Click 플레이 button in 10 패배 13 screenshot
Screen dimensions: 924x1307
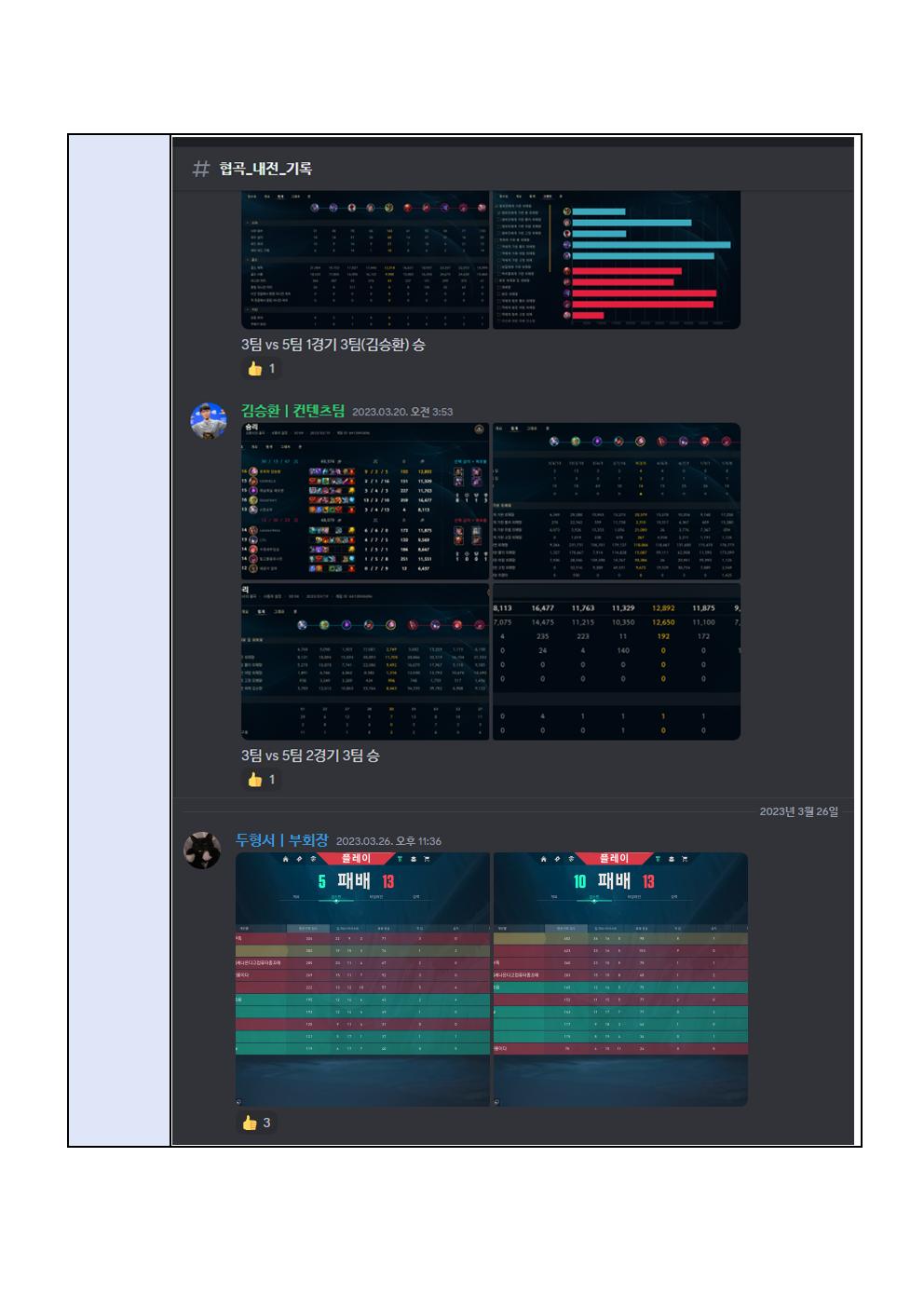614,859
